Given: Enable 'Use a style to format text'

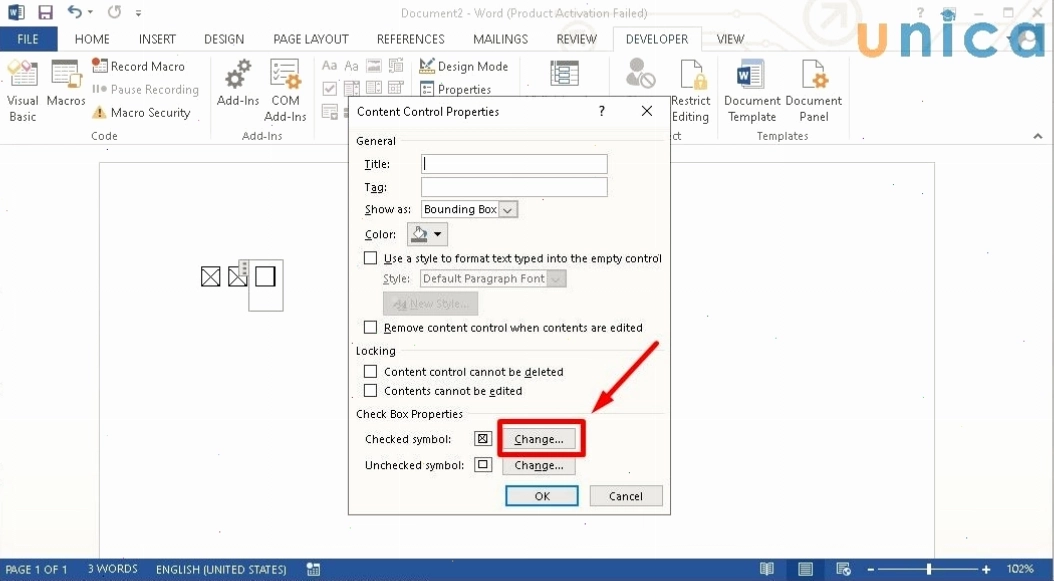Looking at the screenshot, I should tap(370, 258).
